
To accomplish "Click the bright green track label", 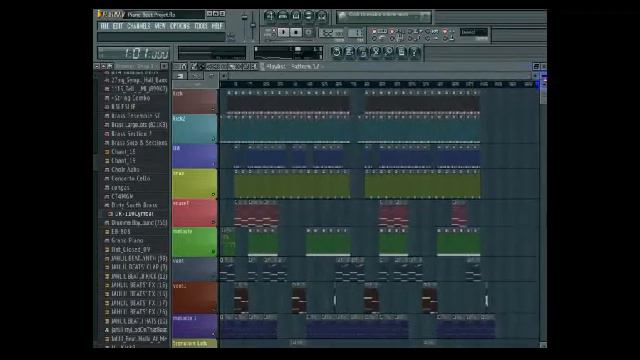I will coord(194,242).
